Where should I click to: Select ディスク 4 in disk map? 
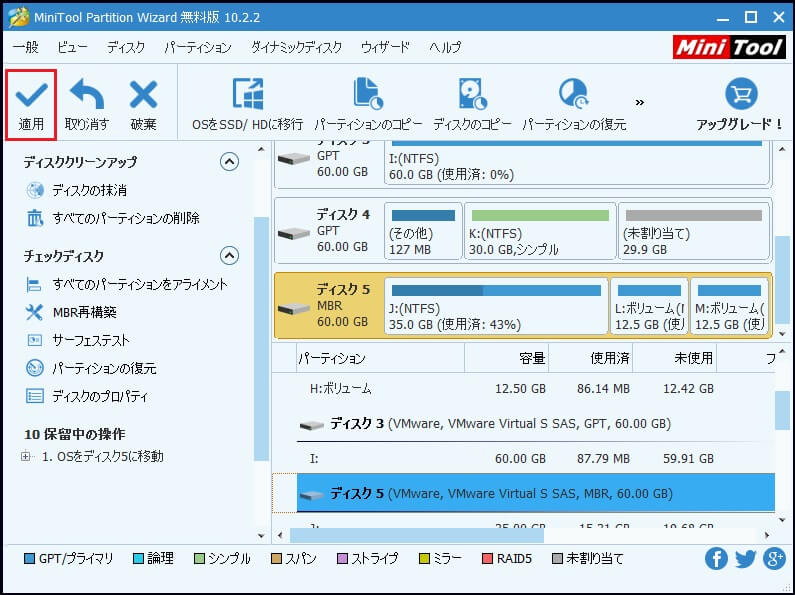pyautogui.click(x=329, y=231)
